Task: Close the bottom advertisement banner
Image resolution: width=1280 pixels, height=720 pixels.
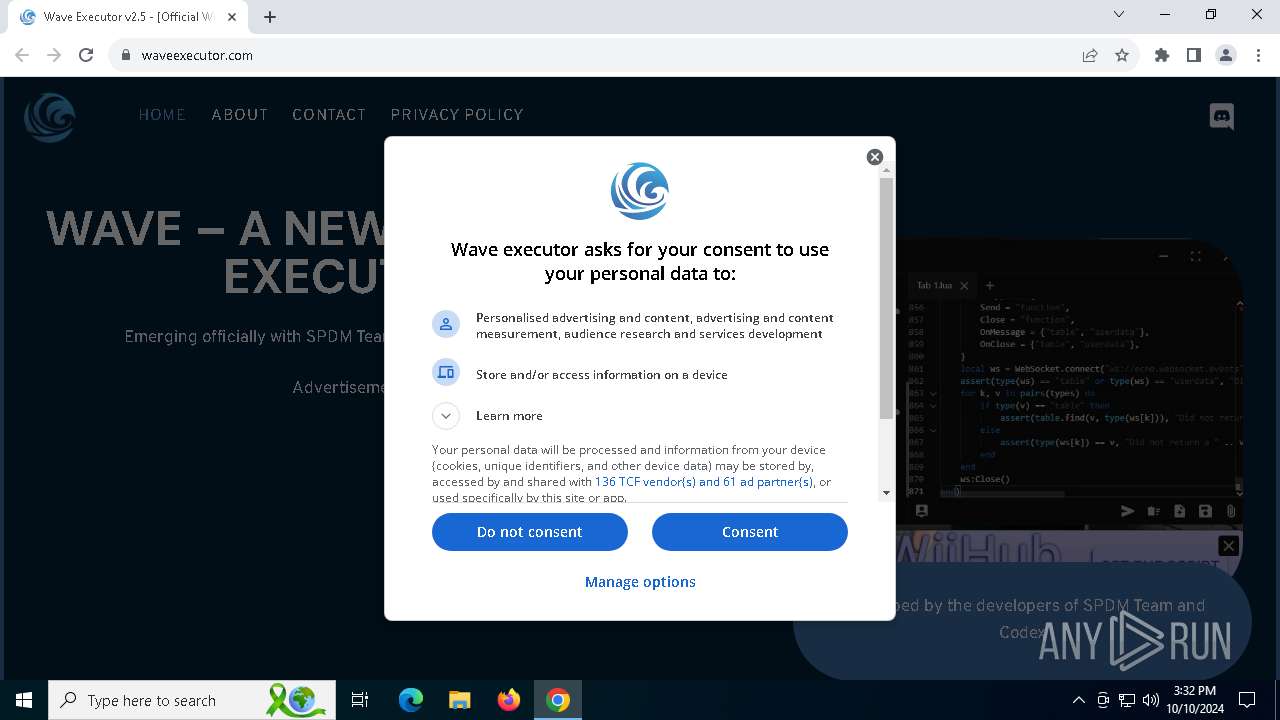Action: click(x=1229, y=546)
